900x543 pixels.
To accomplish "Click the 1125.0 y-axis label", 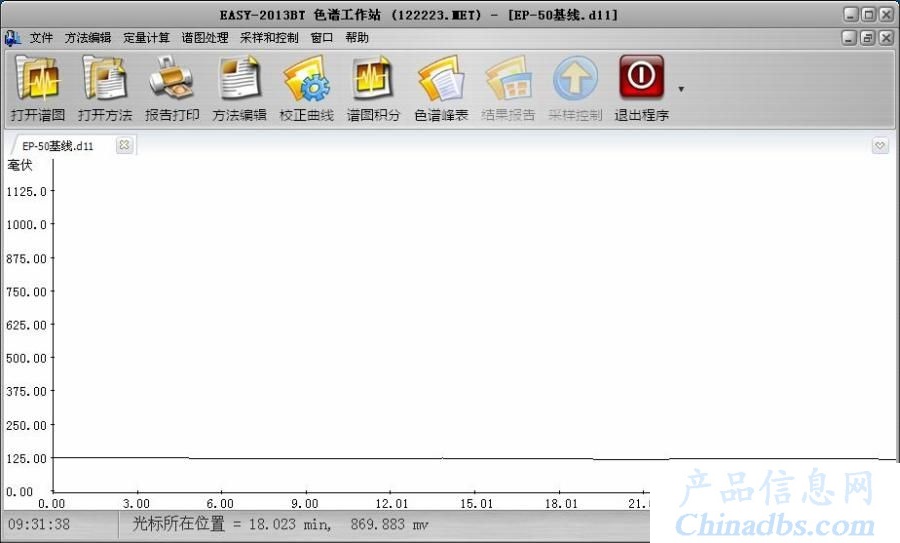I will 26,191.
